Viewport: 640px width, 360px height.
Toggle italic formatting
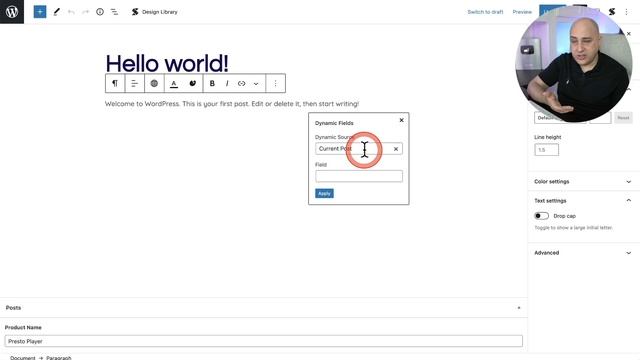point(227,83)
